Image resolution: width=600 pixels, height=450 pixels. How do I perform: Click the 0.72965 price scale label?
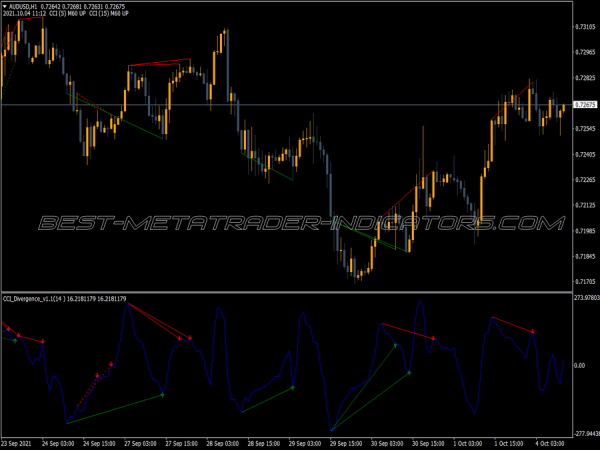tap(585, 52)
